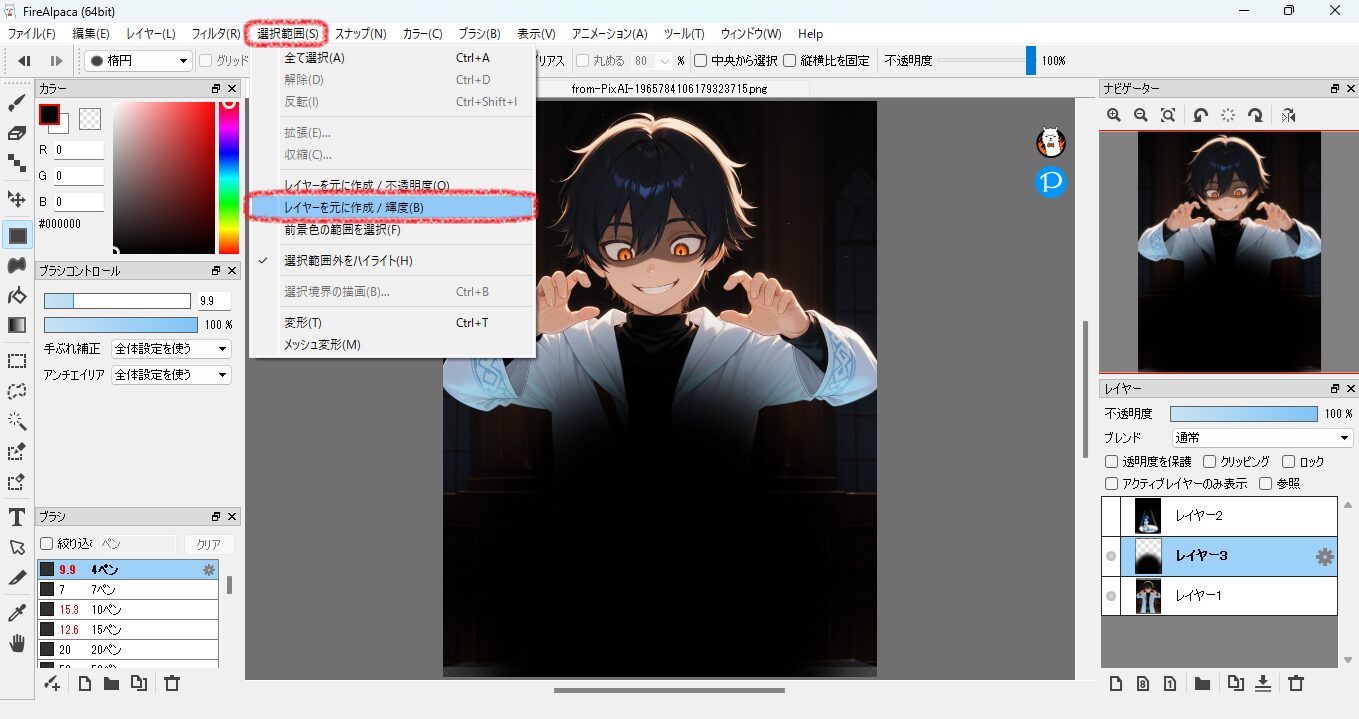Select the Text tool
This screenshot has width=1359, height=719.
pos(16,517)
